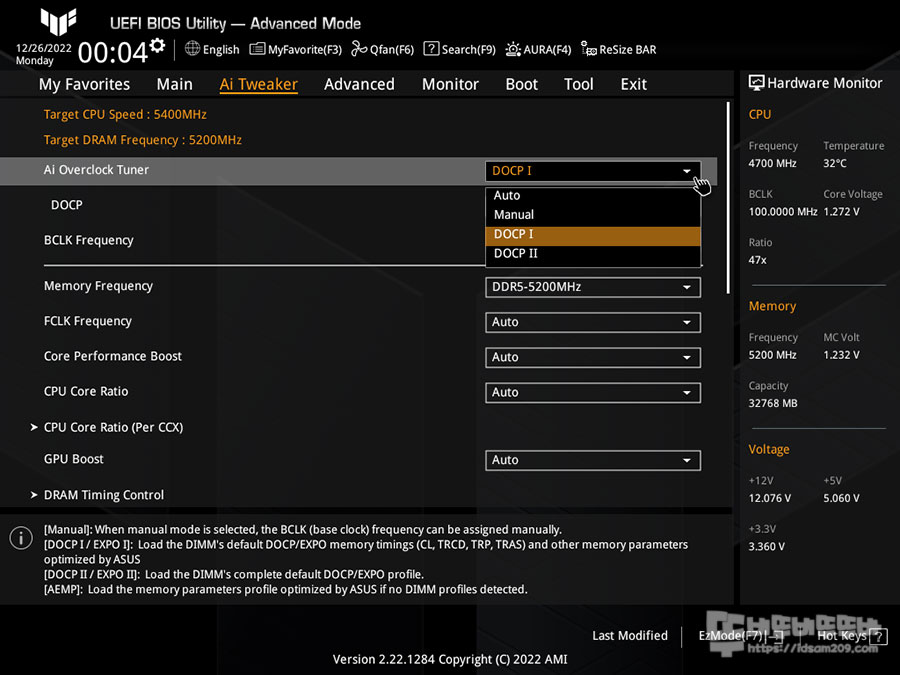
Task: Open the Memory Frequency DDR5-5200MHz dropdown
Action: point(593,287)
